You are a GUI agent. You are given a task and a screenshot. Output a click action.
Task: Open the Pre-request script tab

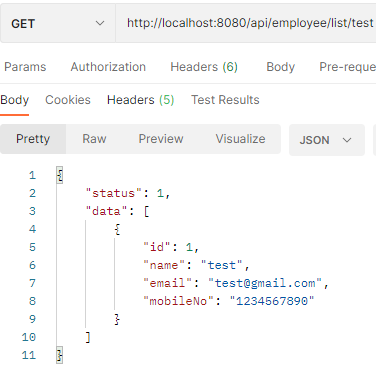[x=347, y=67]
